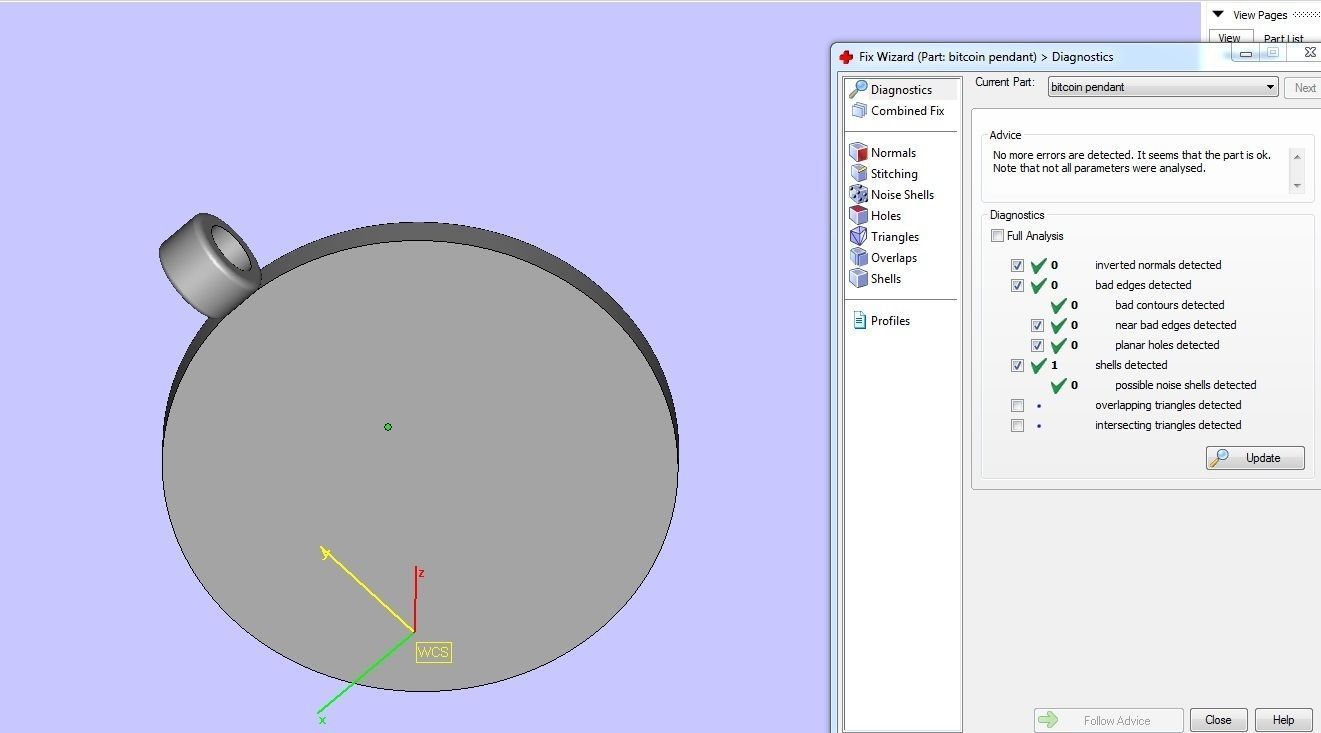Open the Shells fixing page
The height and width of the screenshot is (733, 1321).
click(876, 279)
